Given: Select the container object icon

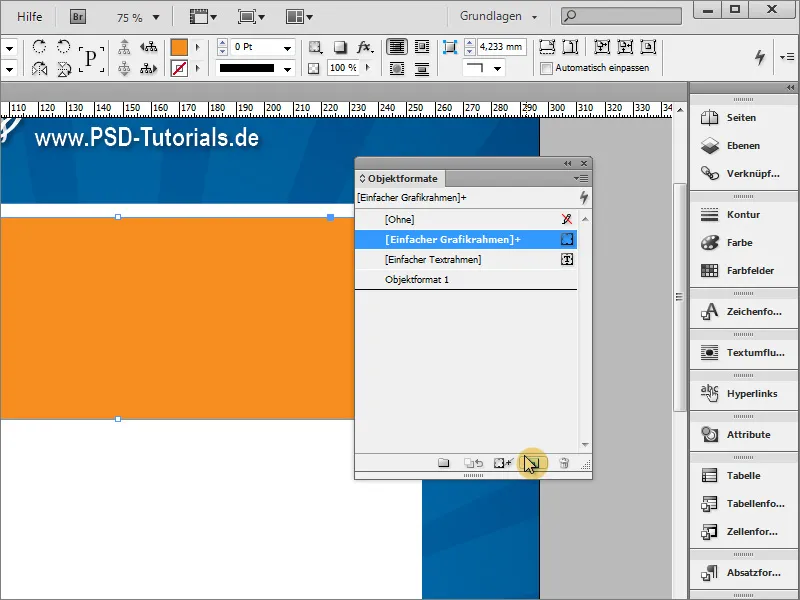Looking at the screenshot, I should (x=124, y=47).
